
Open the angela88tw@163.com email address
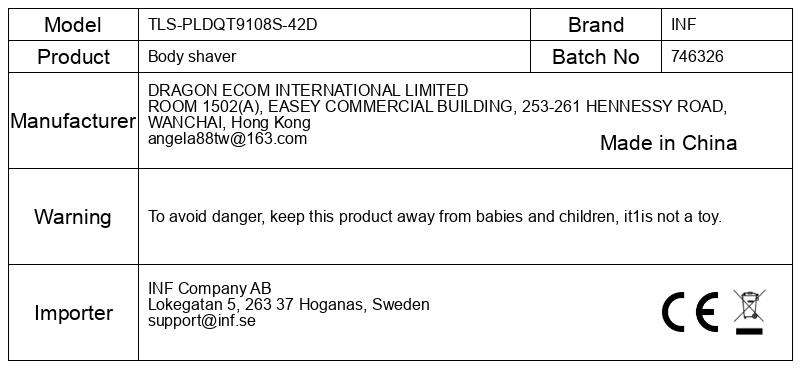tap(228, 139)
